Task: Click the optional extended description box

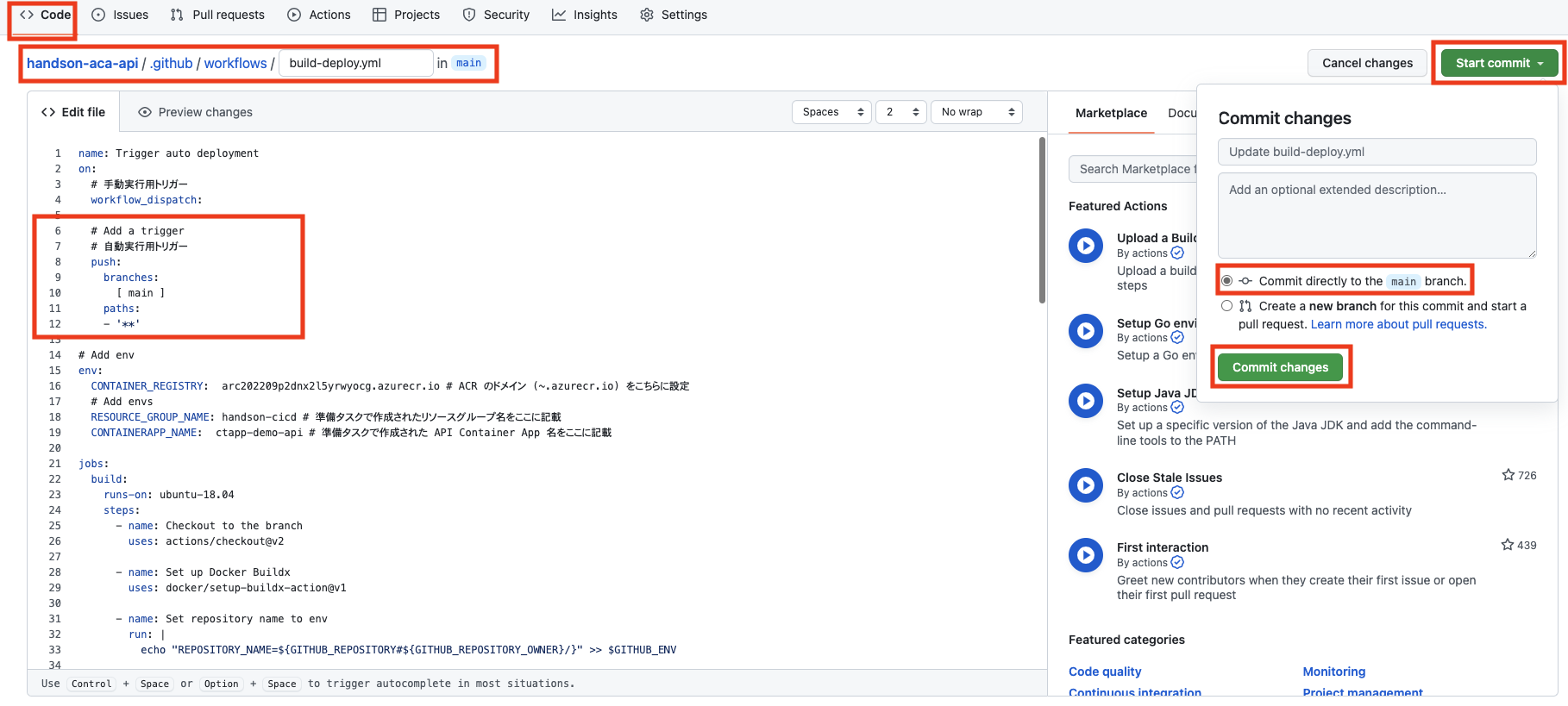Action: pyautogui.click(x=1377, y=216)
